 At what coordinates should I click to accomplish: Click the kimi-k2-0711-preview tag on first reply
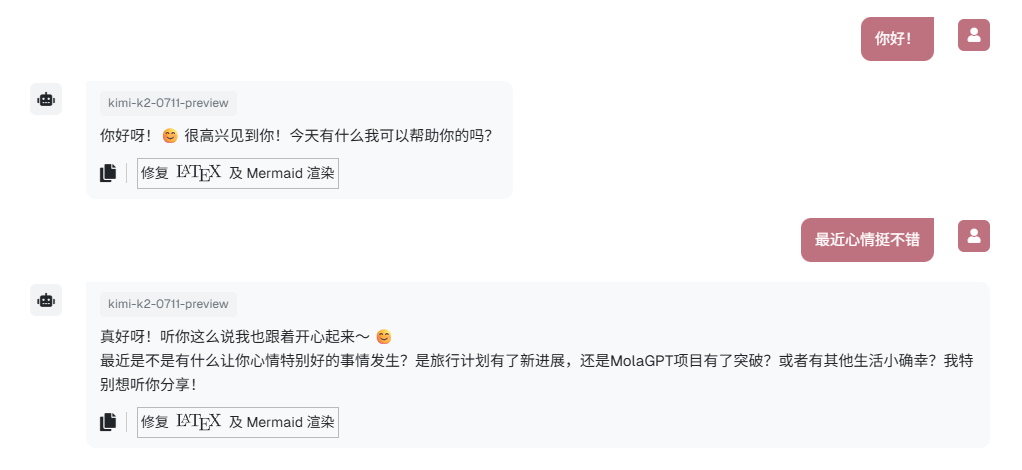[x=168, y=103]
